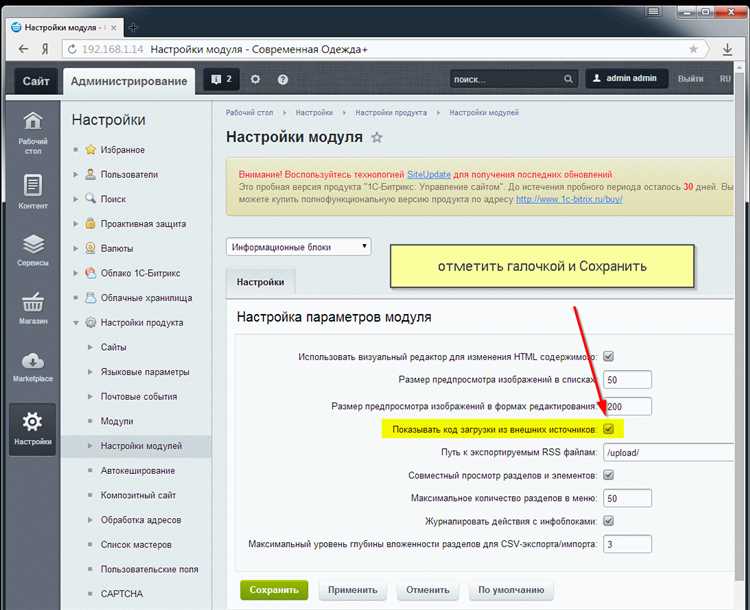Toggle Совместный просмотр разделов и элементов checkbox
750x610 pixels.
pyautogui.click(x=608, y=475)
